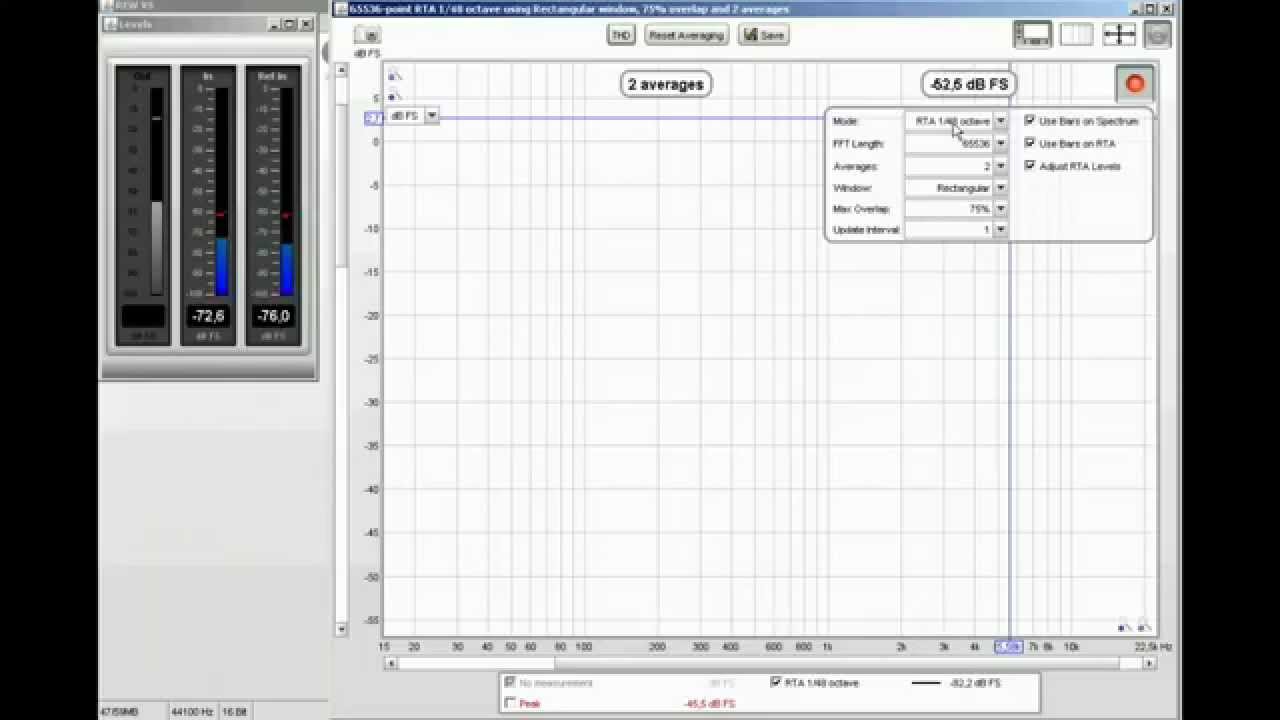The width and height of the screenshot is (1280, 720).
Task: Click Reset Averaging button
Action: (686, 35)
